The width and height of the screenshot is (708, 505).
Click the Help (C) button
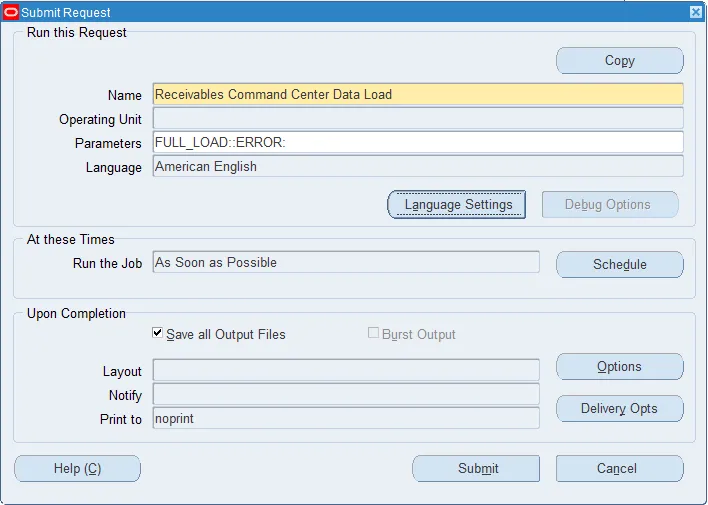click(x=77, y=468)
